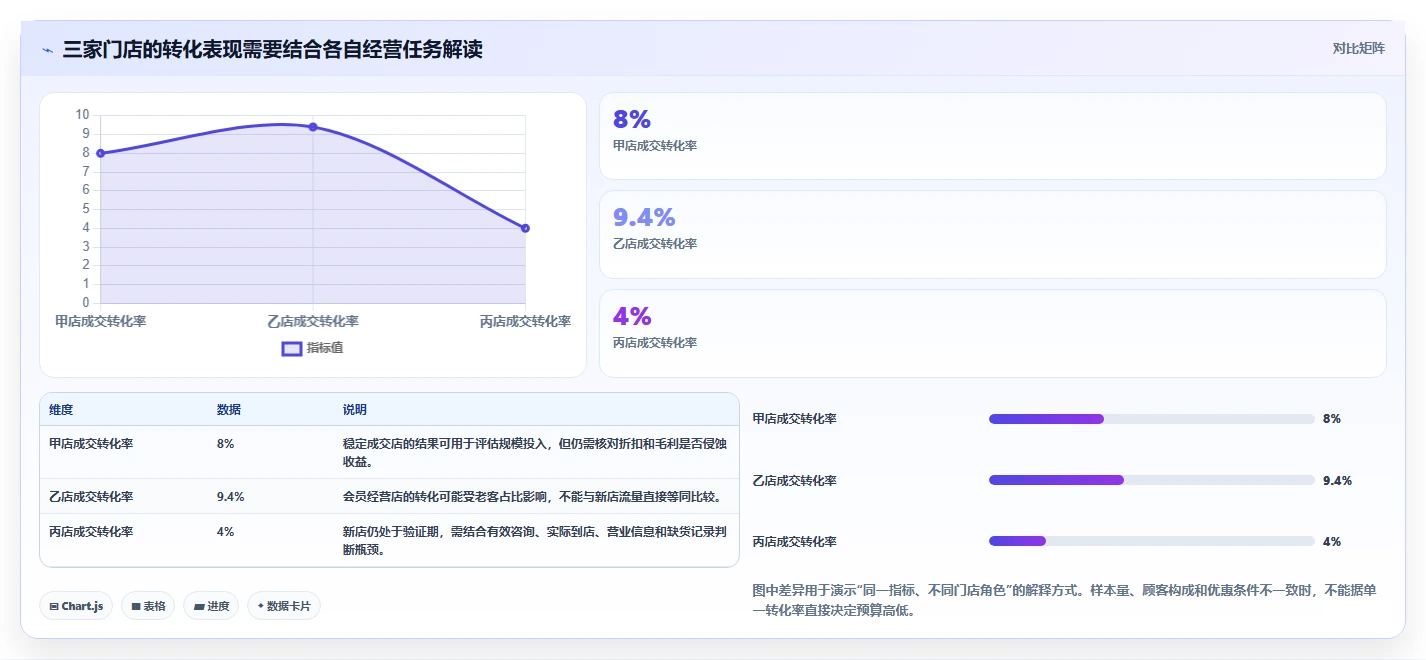The height and width of the screenshot is (660, 1426).
Task: Click 甲店成交转化率 table row name
Action: [91, 443]
